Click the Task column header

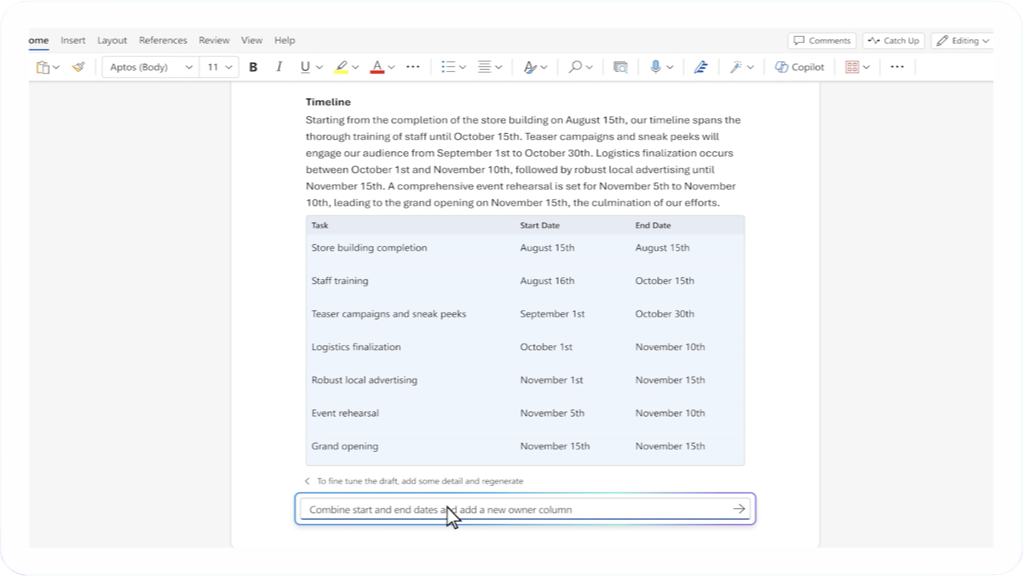point(319,225)
